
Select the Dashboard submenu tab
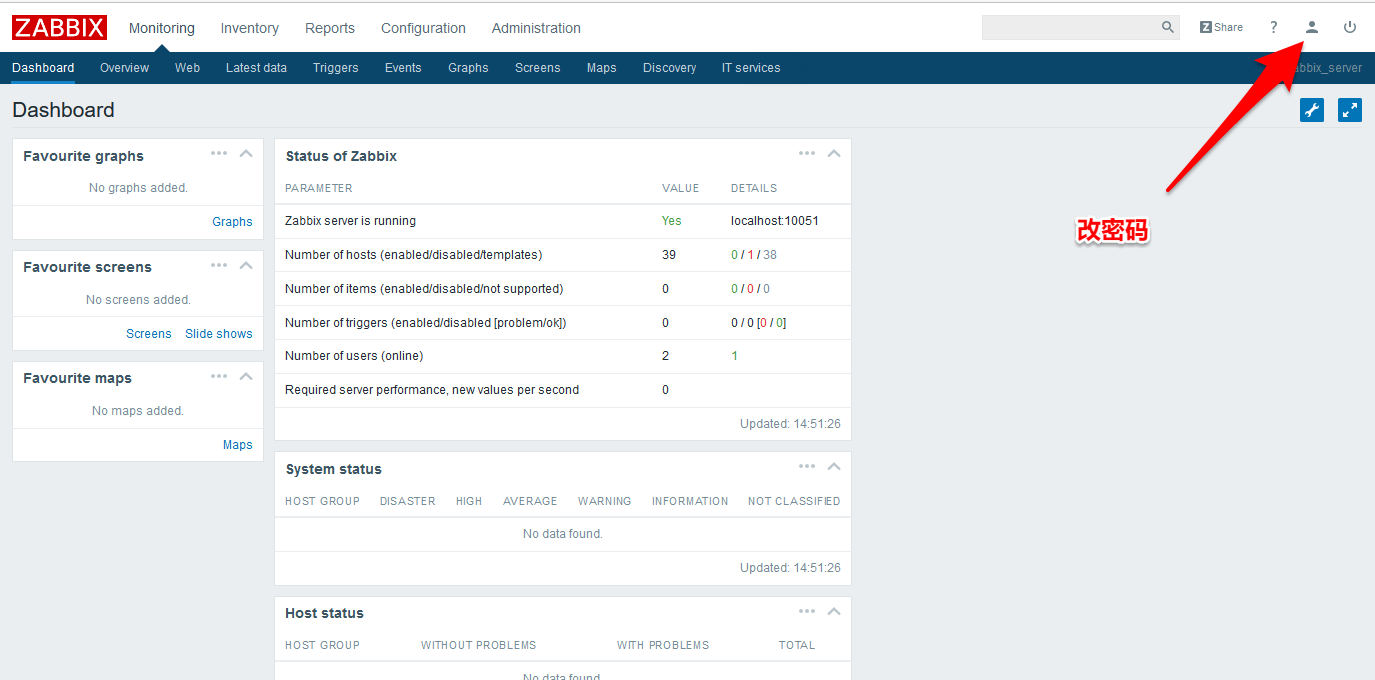coord(43,68)
